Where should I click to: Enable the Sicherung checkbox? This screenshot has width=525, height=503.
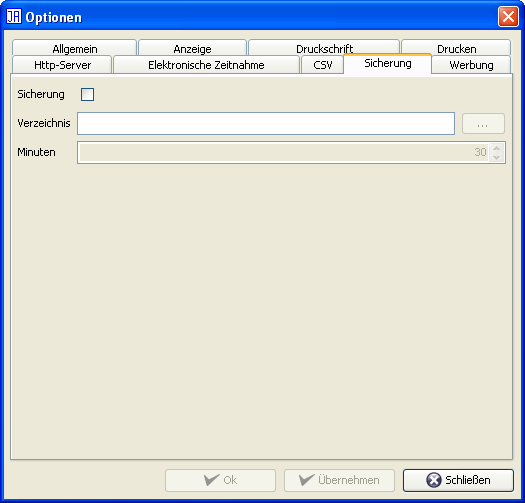click(x=87, y=94)
